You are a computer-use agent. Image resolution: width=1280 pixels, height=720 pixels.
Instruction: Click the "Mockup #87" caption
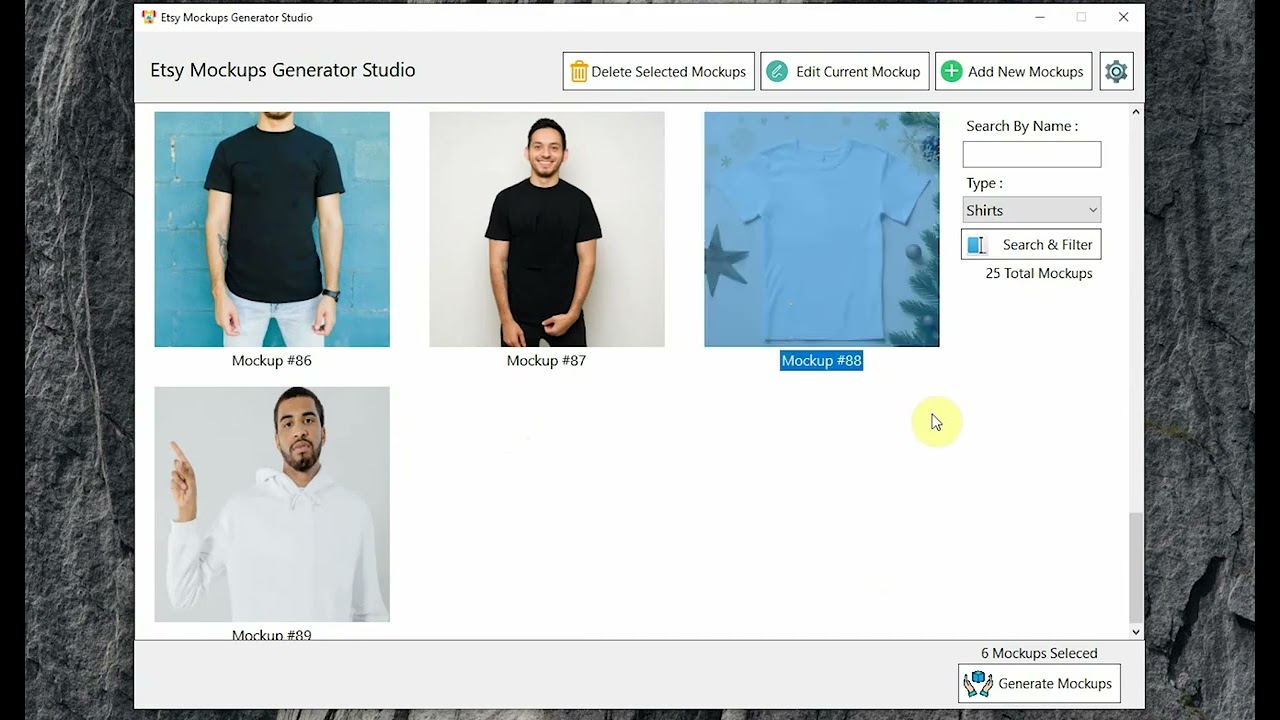tap(547, 361)
